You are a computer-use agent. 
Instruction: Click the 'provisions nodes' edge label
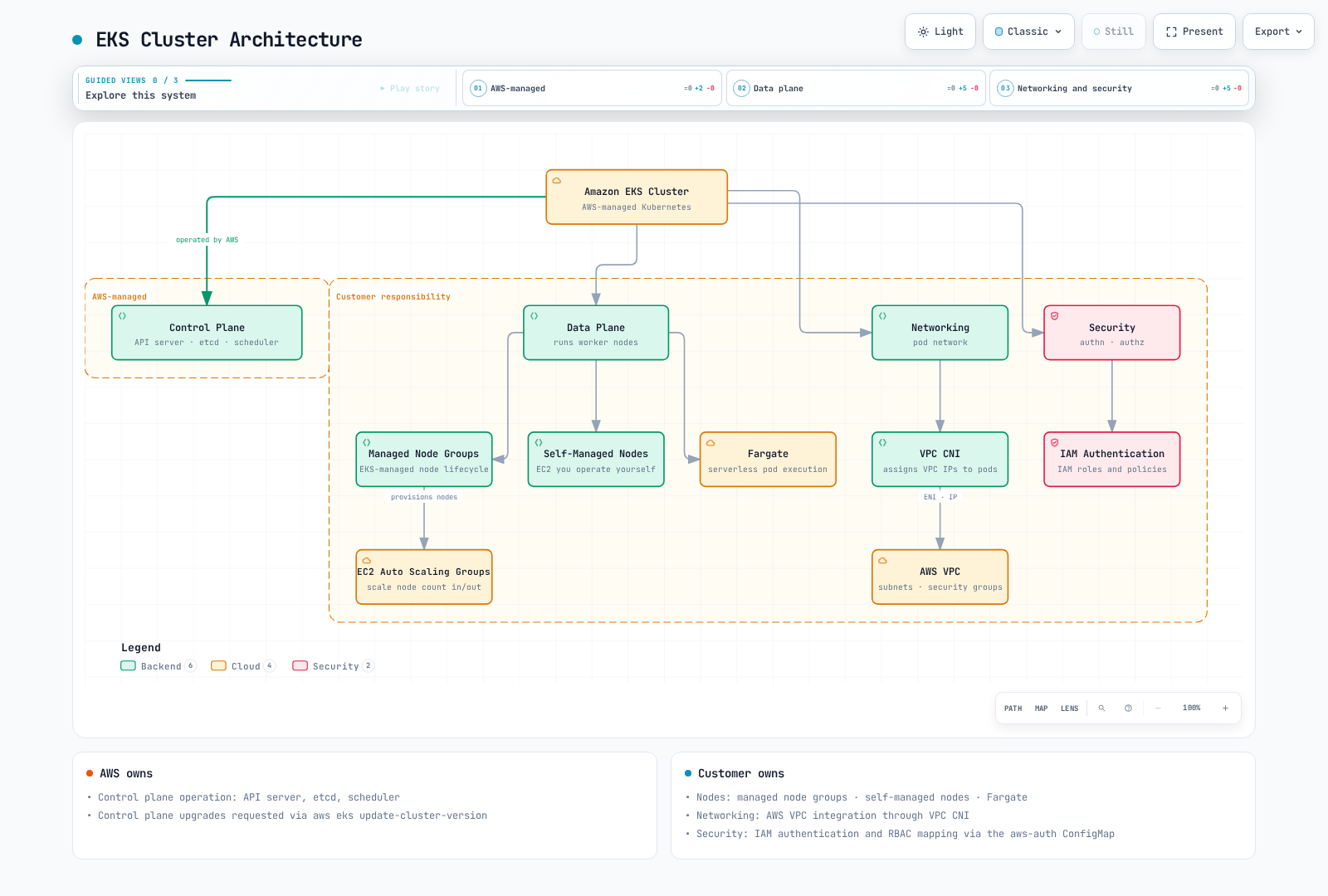[x=424, y=497]
